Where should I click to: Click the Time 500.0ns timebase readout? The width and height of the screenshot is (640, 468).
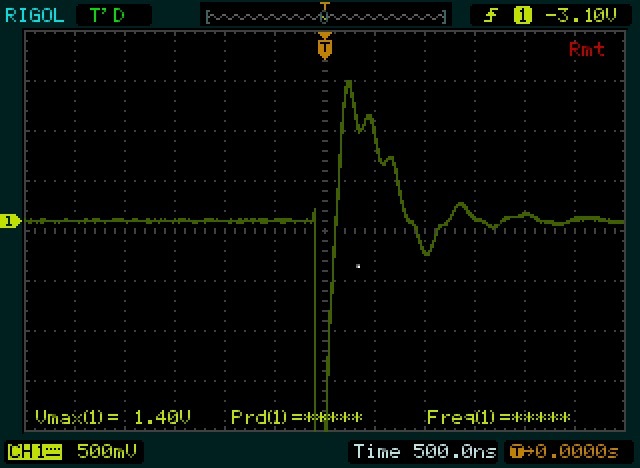point(425,452)
